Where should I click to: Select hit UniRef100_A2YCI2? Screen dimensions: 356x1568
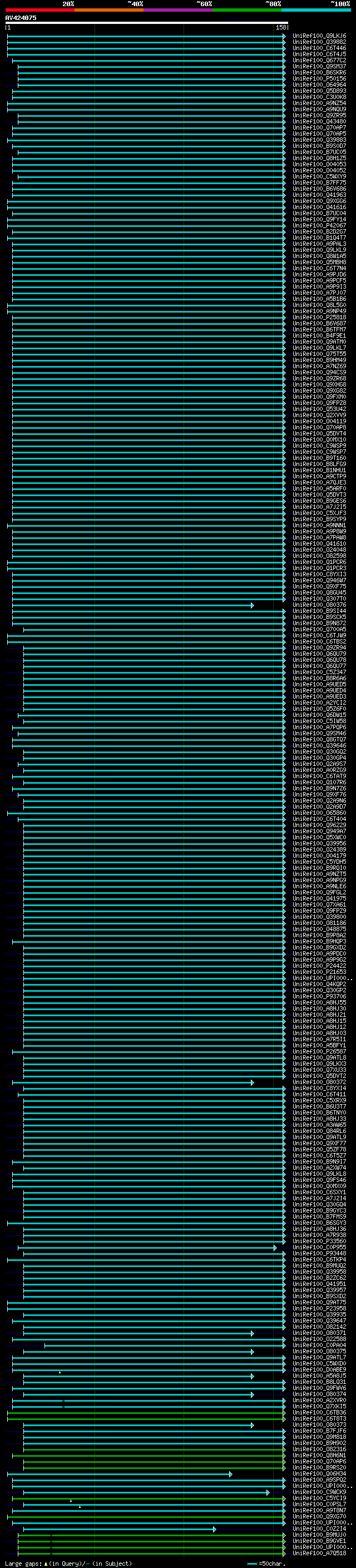point(319,703)
